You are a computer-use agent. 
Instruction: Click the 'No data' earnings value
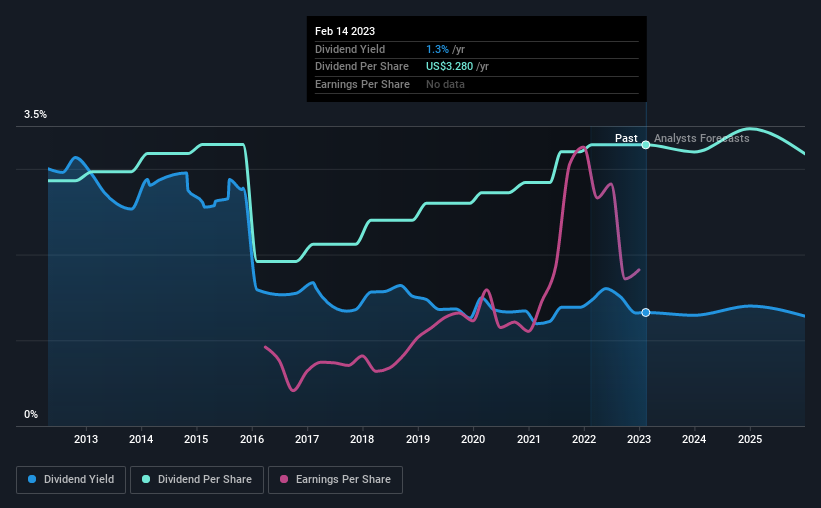pyautogui.click(x=445, y=84)
